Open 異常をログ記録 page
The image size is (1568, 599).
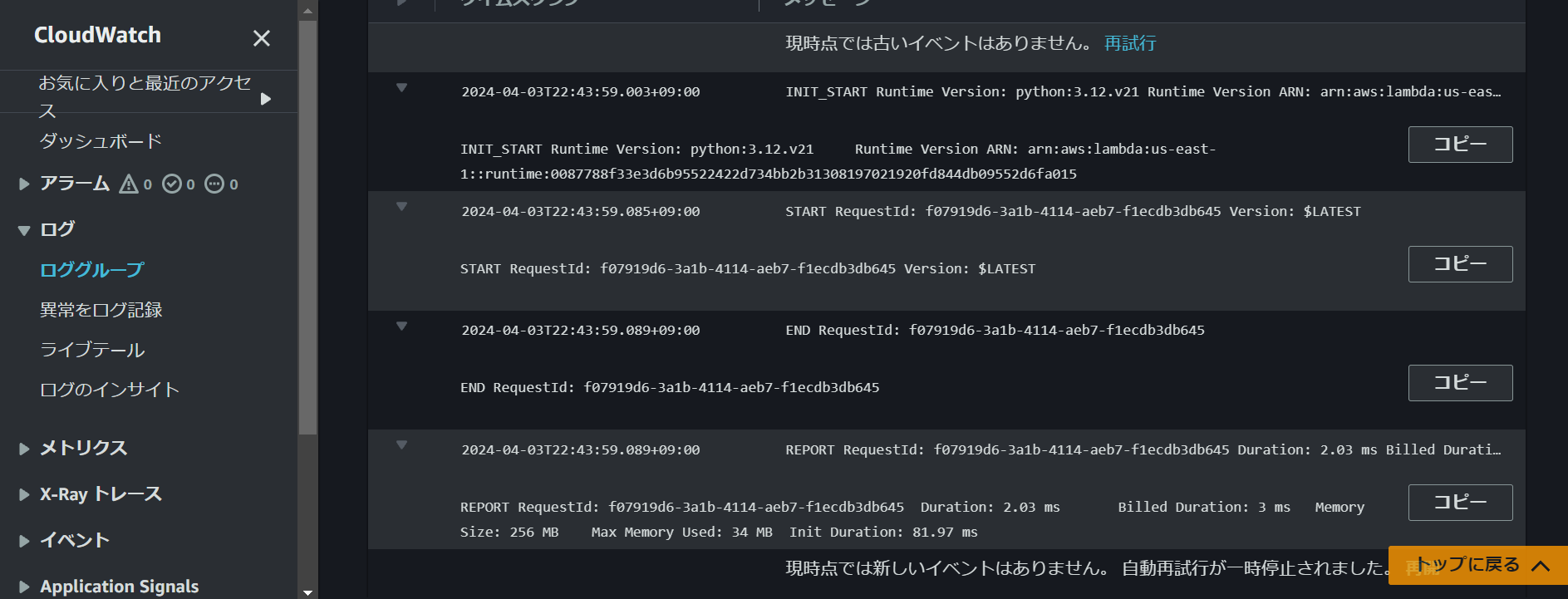pos(101,310)
